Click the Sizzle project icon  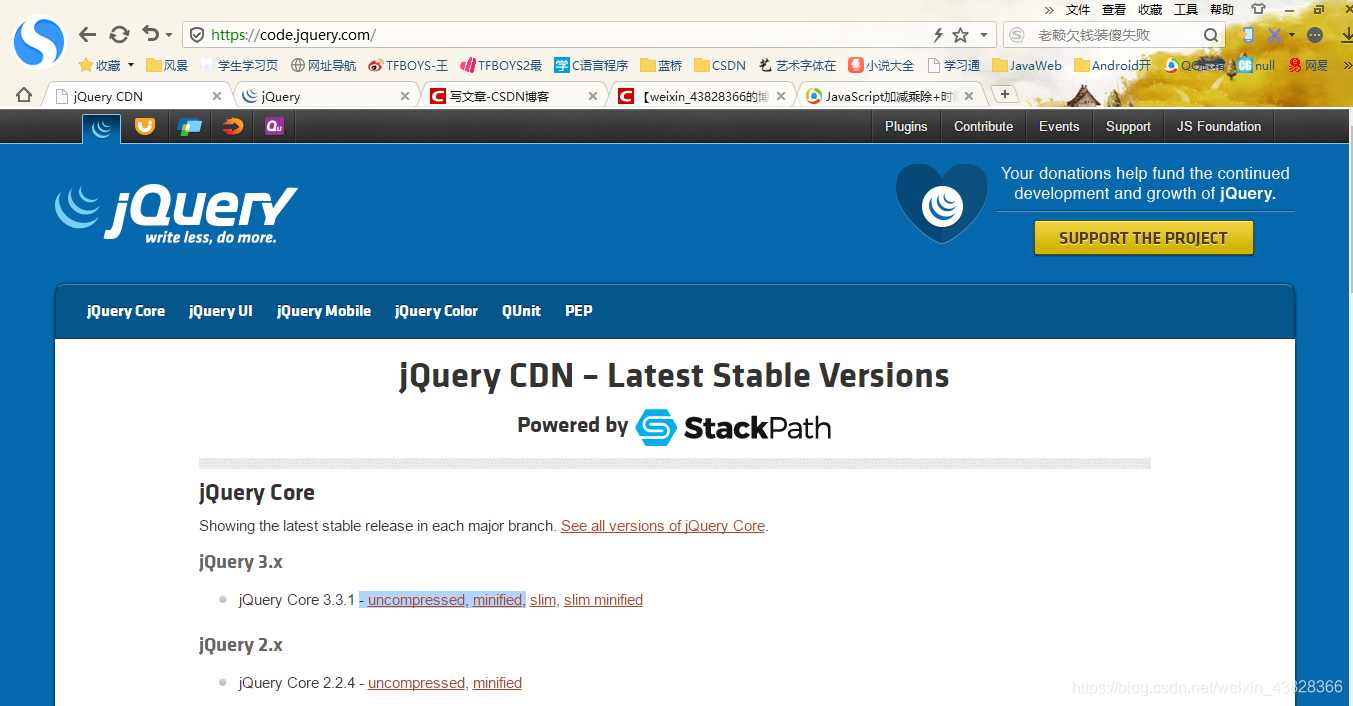[232, 127]
